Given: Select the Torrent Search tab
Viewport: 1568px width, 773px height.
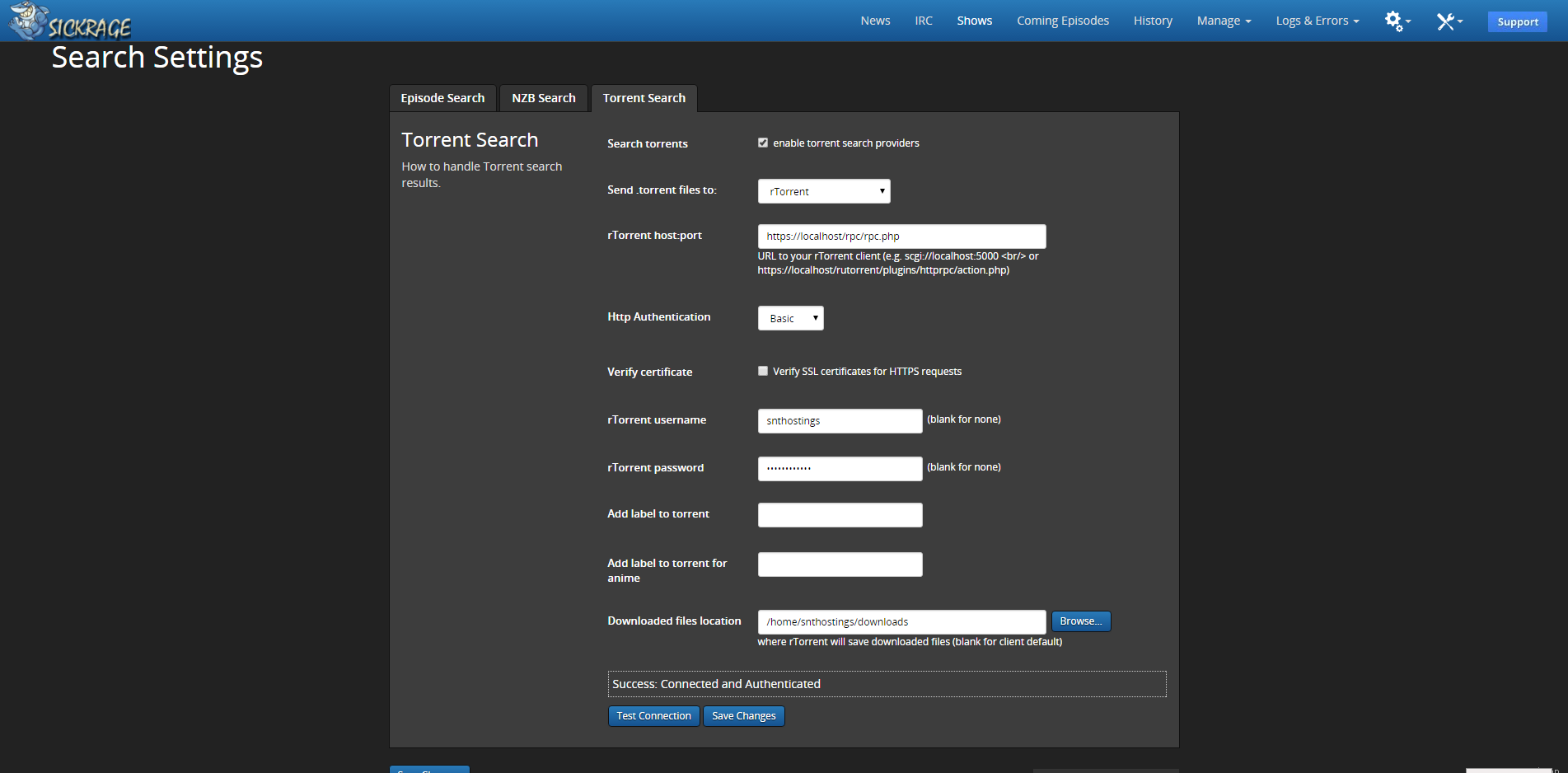Looking at the screenshot, I should [644, 98].
